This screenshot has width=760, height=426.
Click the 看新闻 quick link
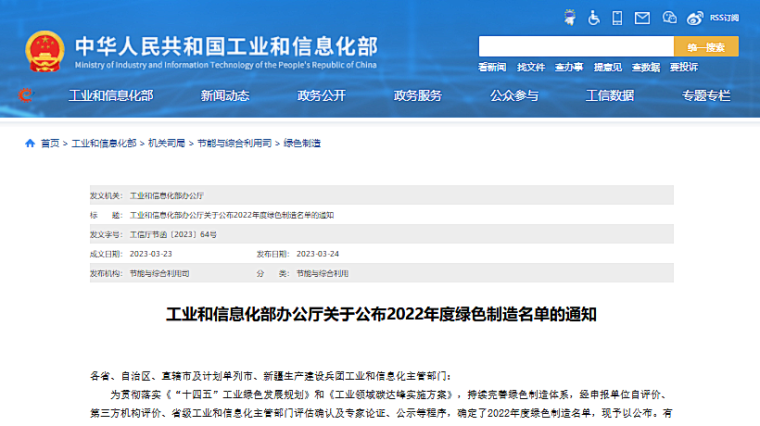pyautogui.click(x=492, y=67)
